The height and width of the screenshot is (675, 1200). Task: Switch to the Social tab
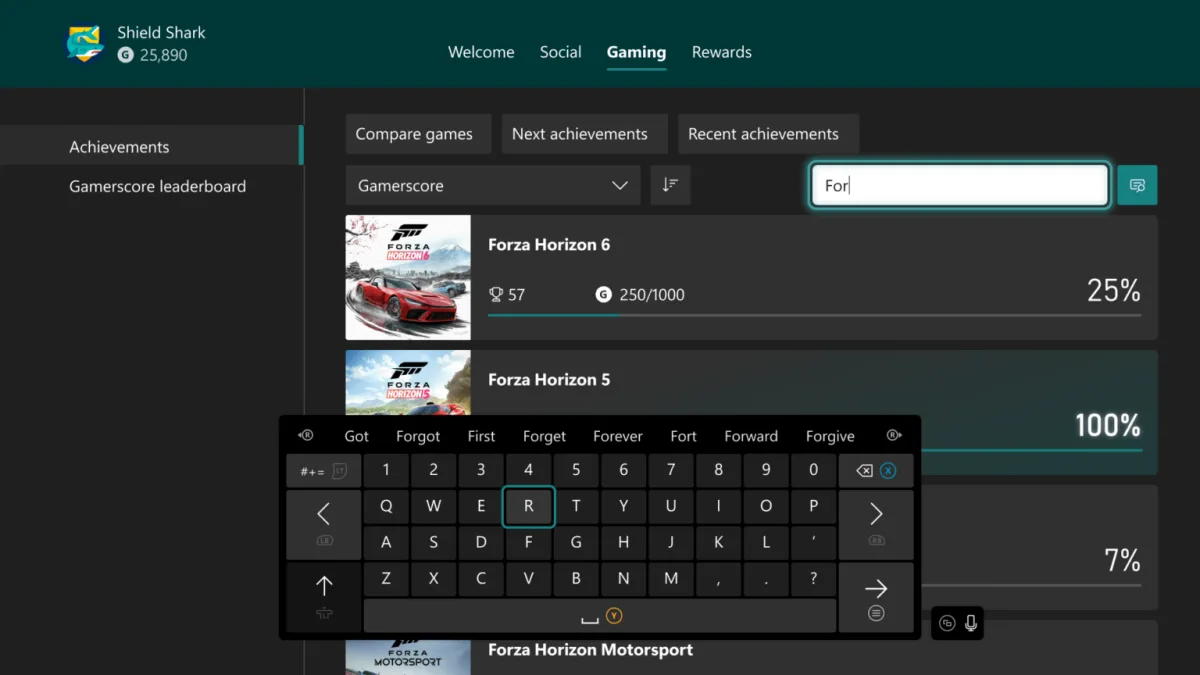[x=560, y=52]
